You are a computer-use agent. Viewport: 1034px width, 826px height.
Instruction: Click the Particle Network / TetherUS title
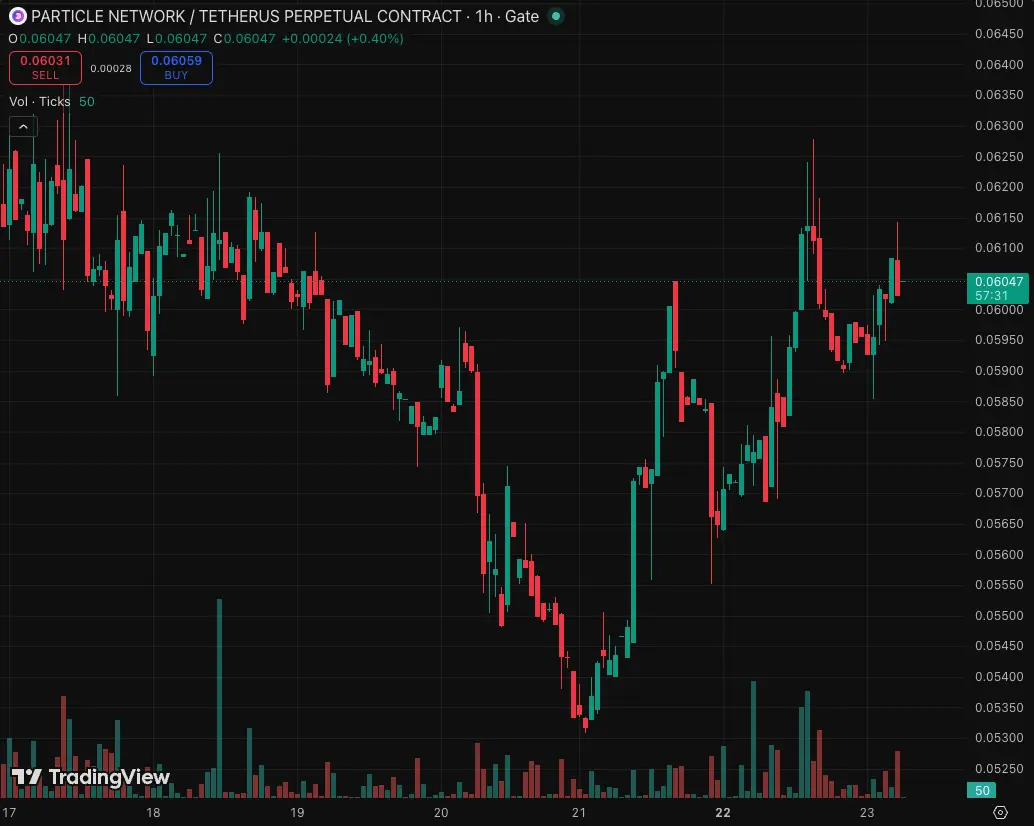(x=246, y=16)
